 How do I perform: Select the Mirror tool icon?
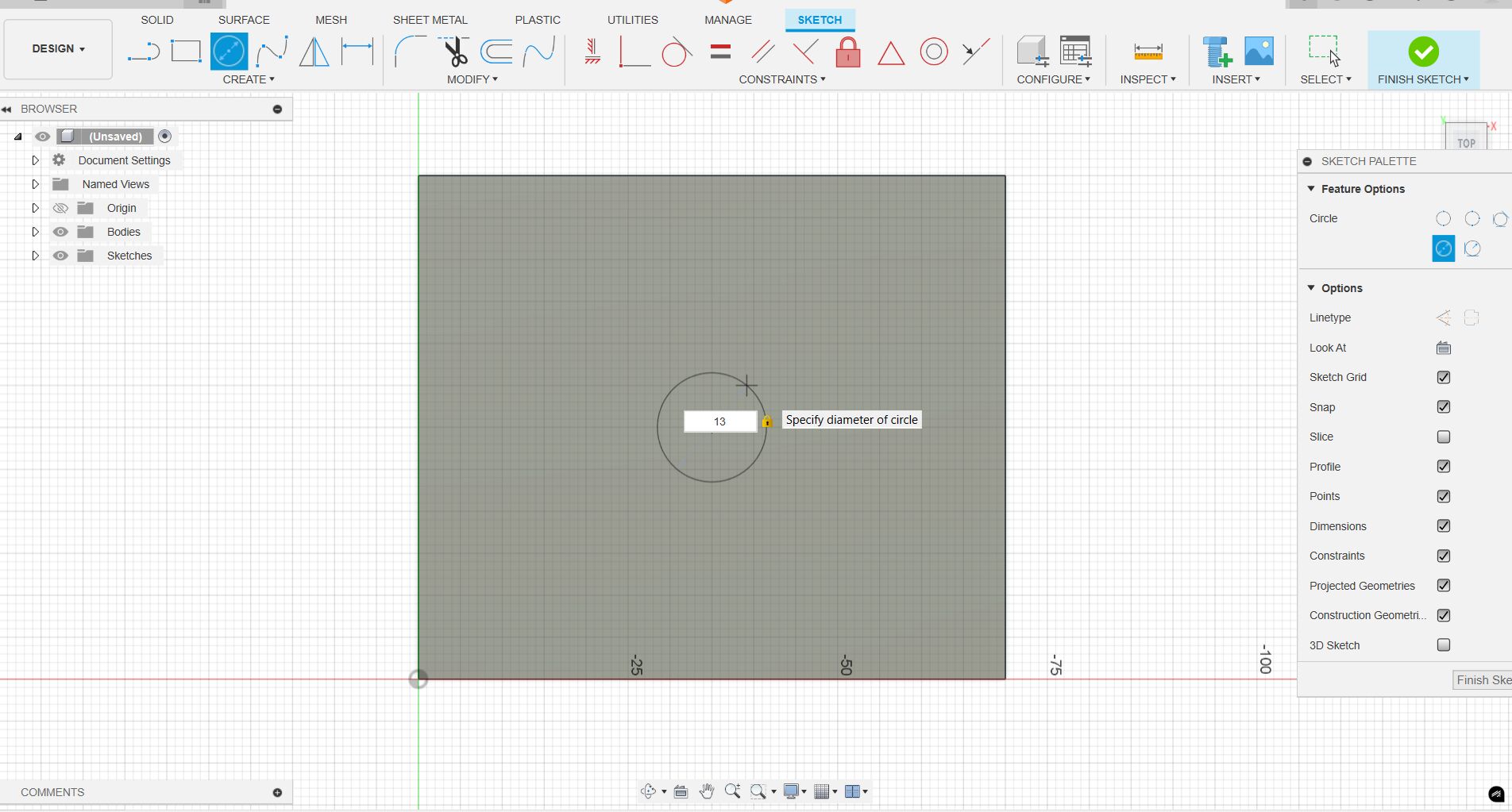coord(314,52)
